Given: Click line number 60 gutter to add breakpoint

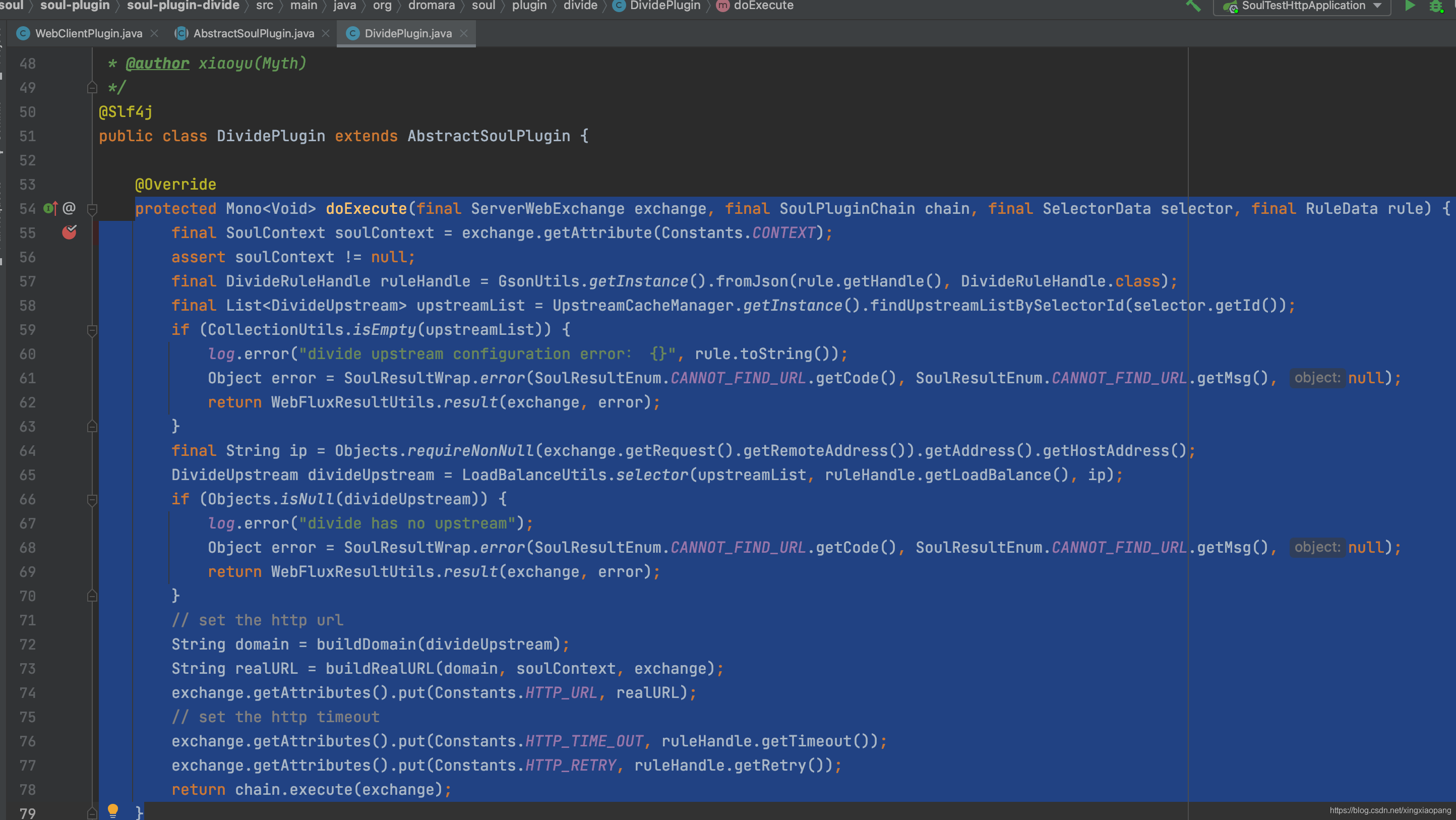Looking at the screenshot, I should 27,354.
